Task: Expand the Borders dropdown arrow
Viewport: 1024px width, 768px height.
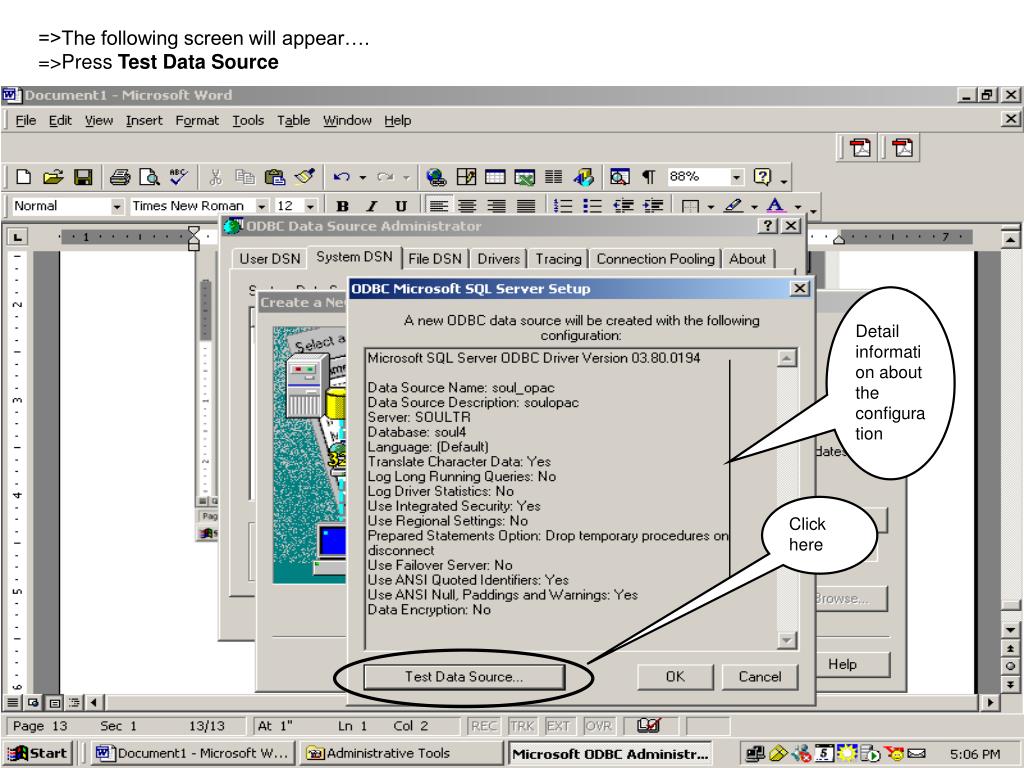Action: coord(711,207)
